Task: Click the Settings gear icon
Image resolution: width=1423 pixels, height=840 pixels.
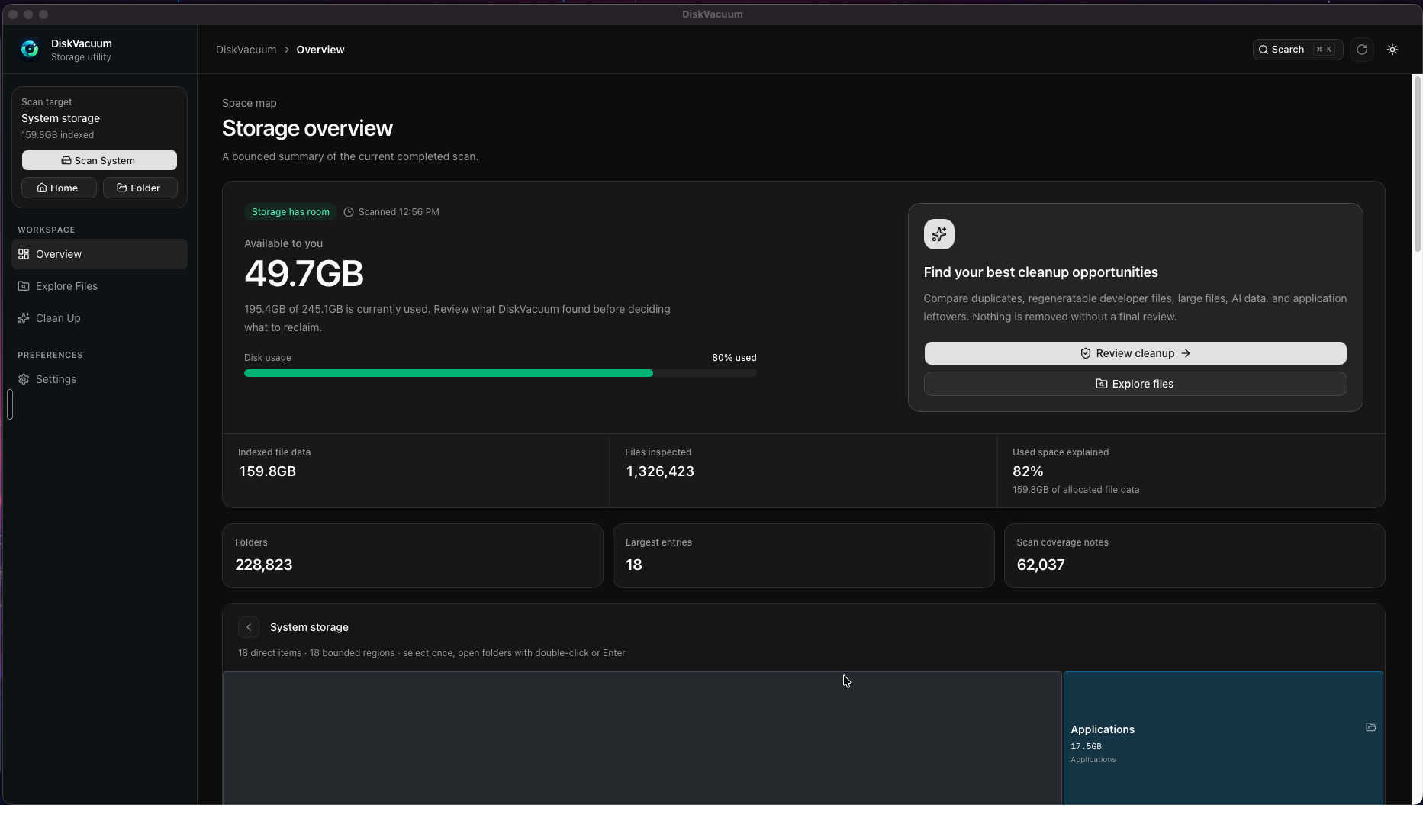Action: pos(24,379)
